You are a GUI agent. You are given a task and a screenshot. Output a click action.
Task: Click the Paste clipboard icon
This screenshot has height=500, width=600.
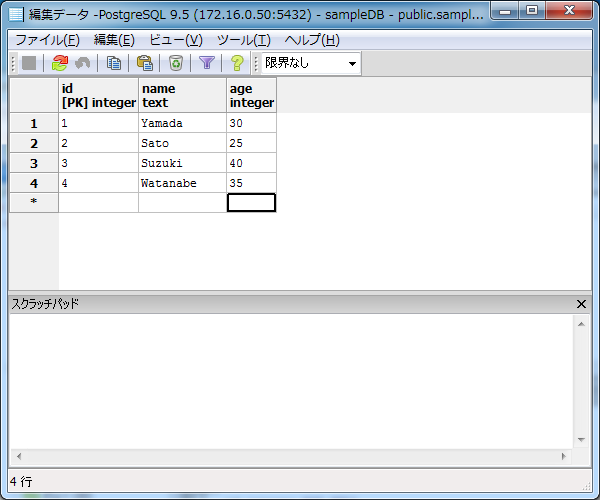pyautogui.click(x=145, y=63)
